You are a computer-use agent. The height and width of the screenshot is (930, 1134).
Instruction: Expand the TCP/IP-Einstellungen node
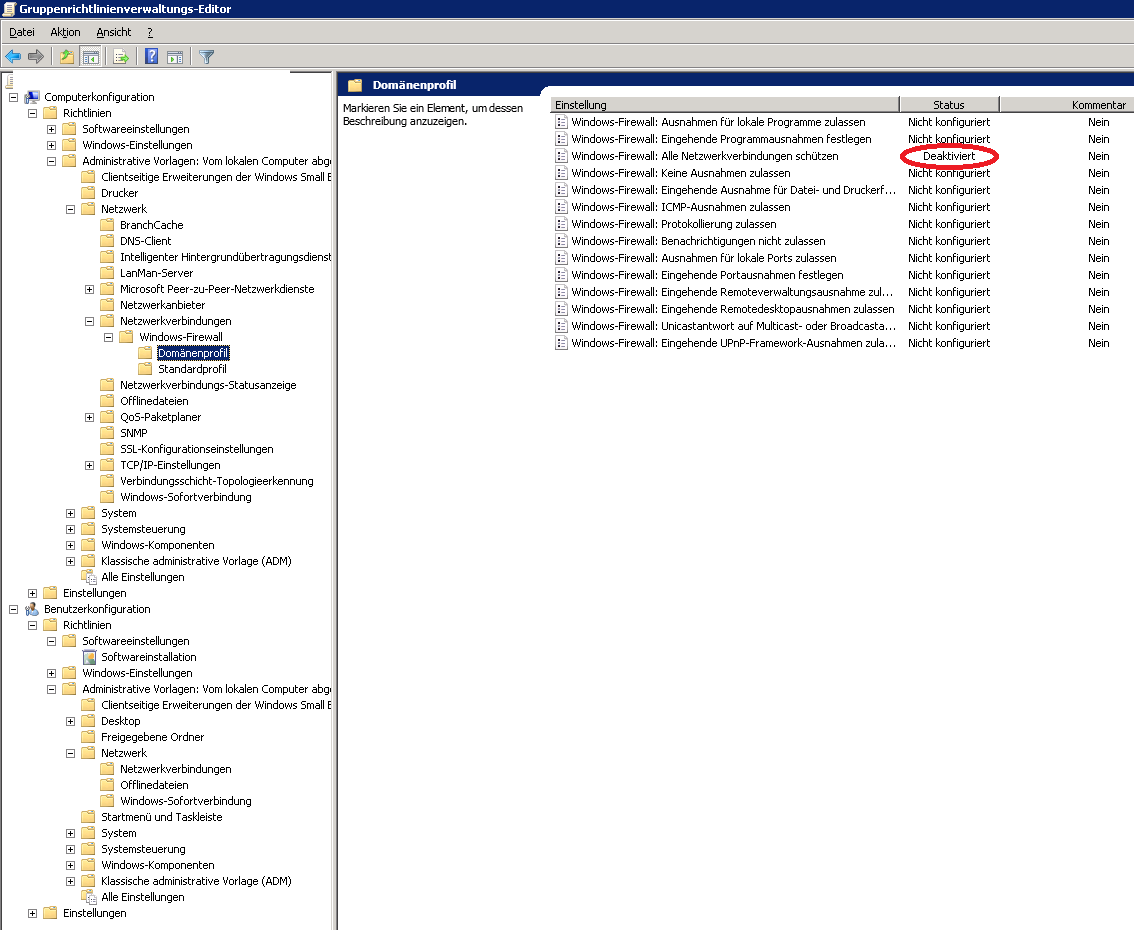tap(90, 466)
